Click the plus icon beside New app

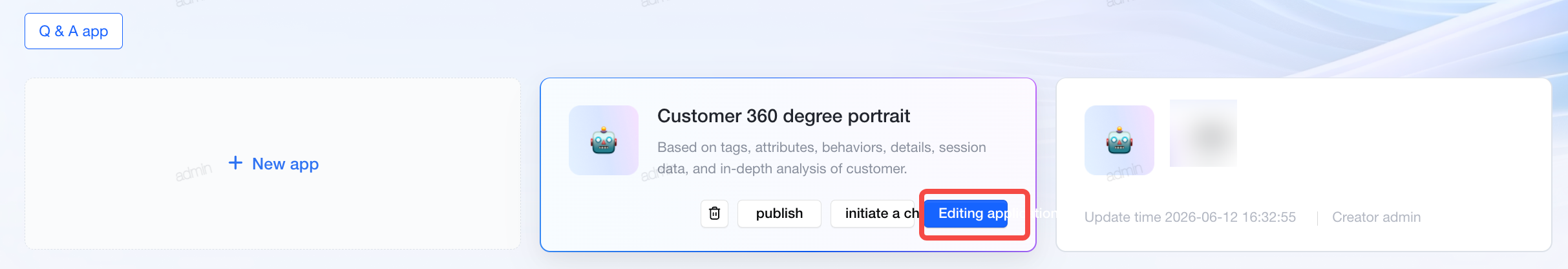(235, 163)
